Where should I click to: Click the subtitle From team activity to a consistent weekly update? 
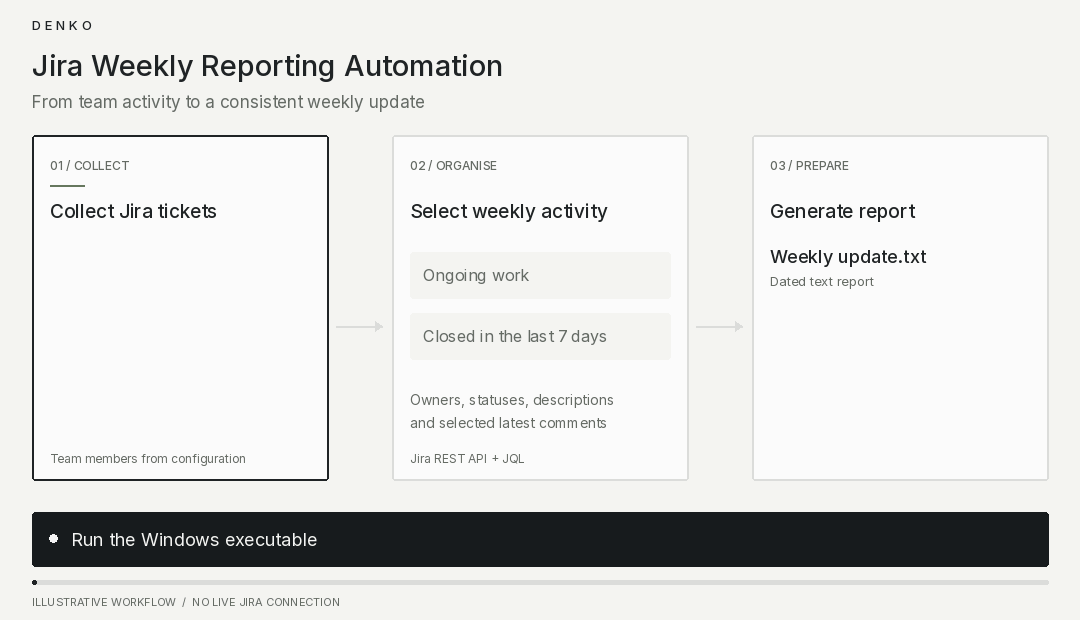pyautogui.click(x=228, y=102)
